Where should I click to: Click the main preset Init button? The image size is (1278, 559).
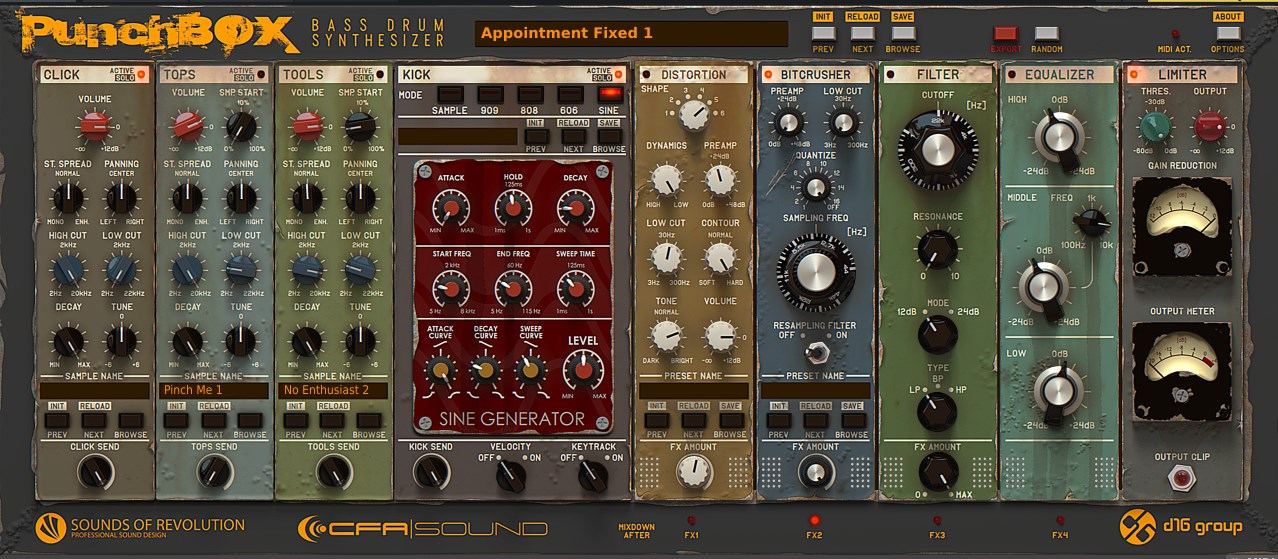pyautogui.click(x=823, y=17)
